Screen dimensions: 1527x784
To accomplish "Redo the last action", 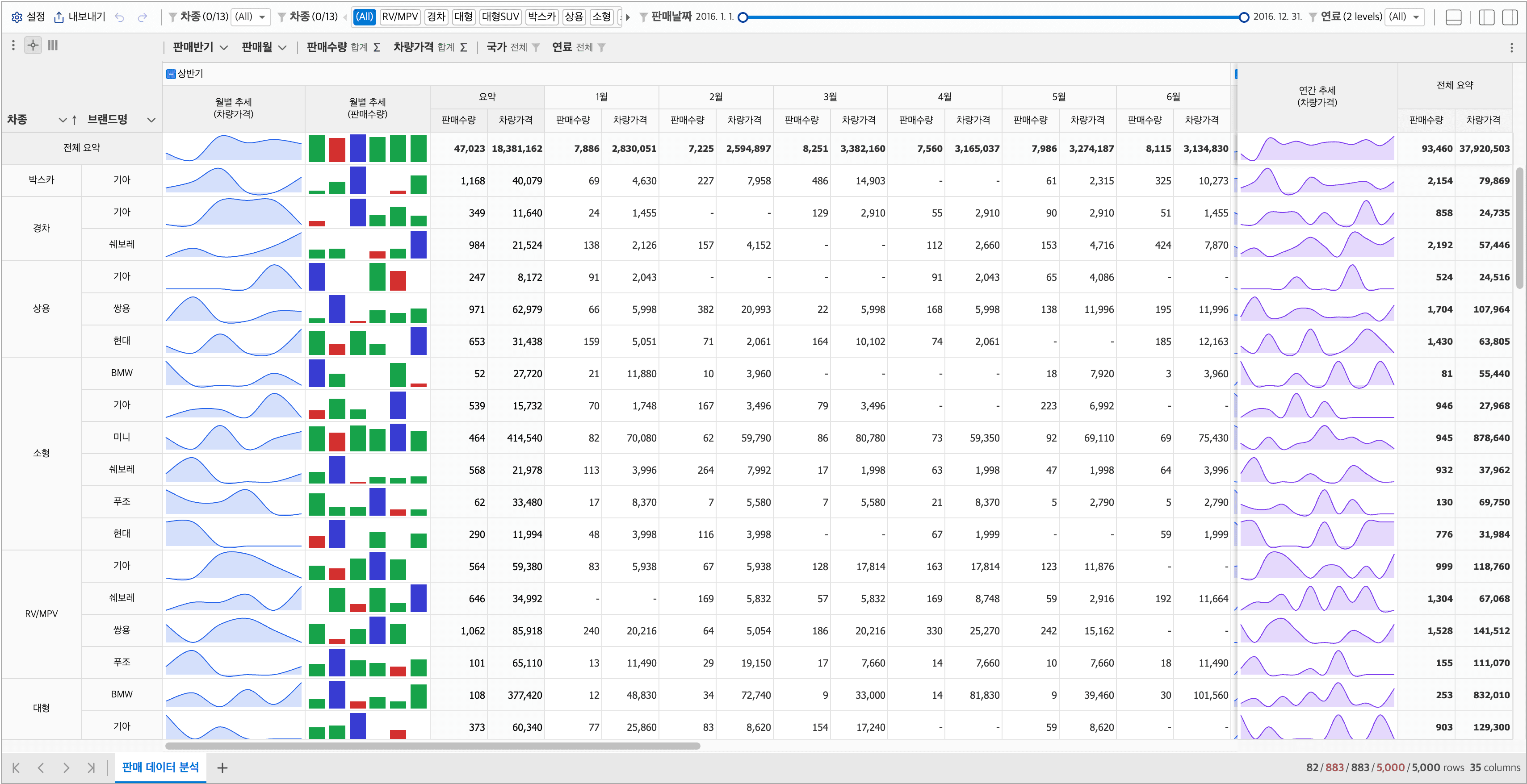I will 142,17.
